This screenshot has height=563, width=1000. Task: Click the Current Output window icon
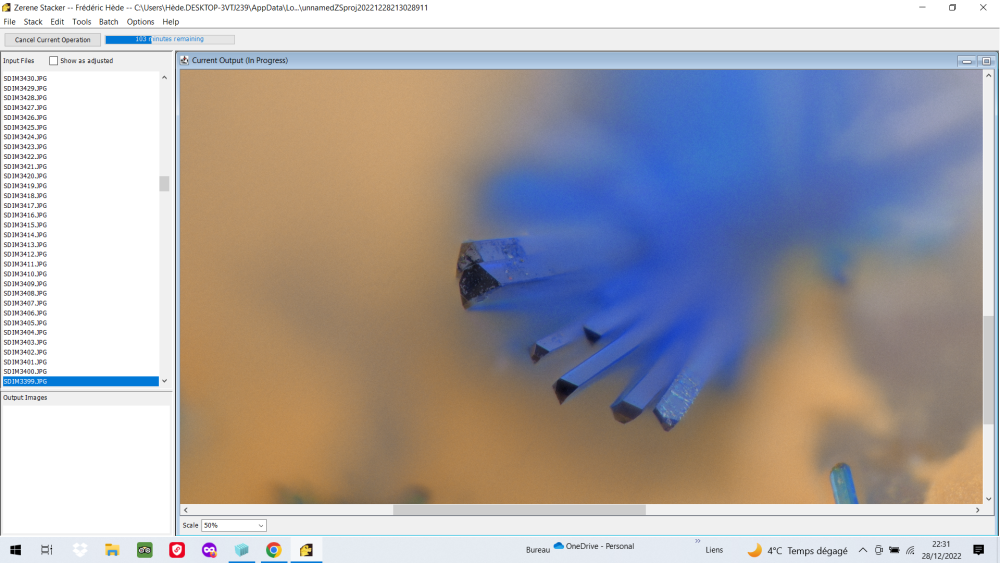[x=184, y=60]
